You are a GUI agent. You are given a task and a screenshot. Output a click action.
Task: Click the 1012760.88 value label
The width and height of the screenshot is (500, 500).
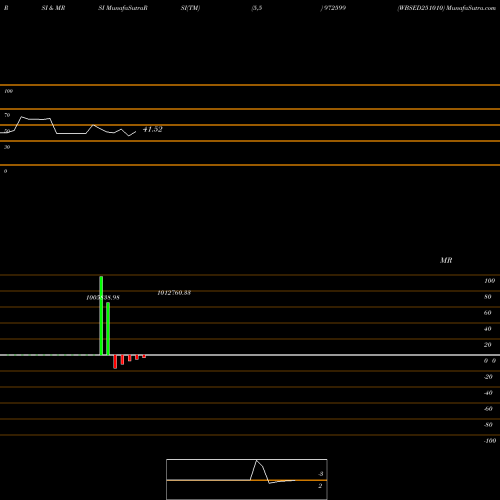(174, 293)
